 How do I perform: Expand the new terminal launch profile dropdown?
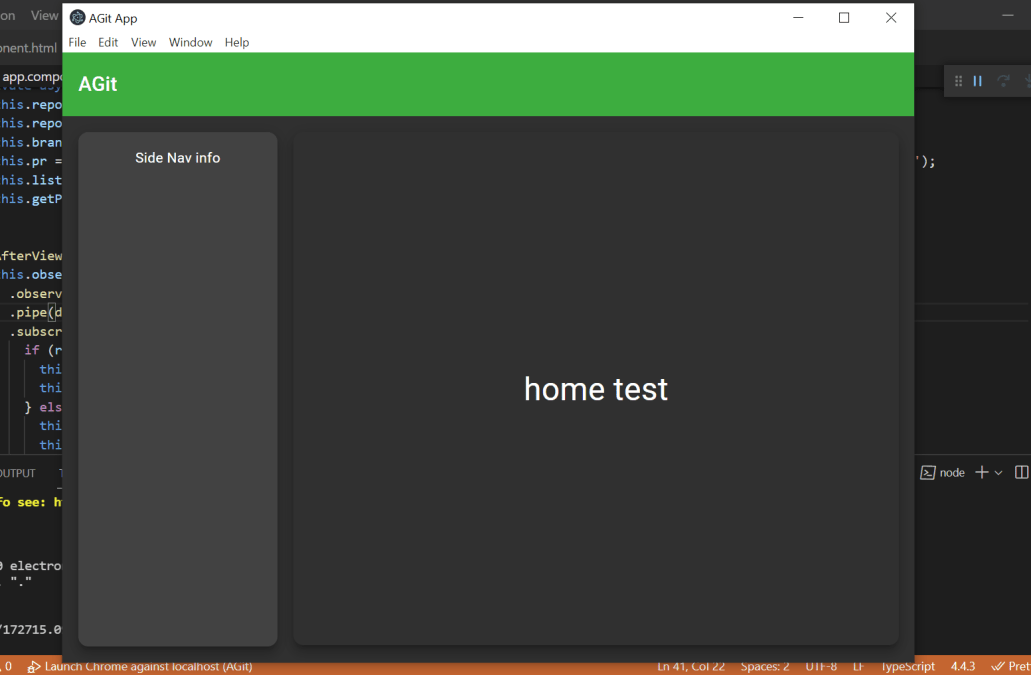tap(998, 472)
